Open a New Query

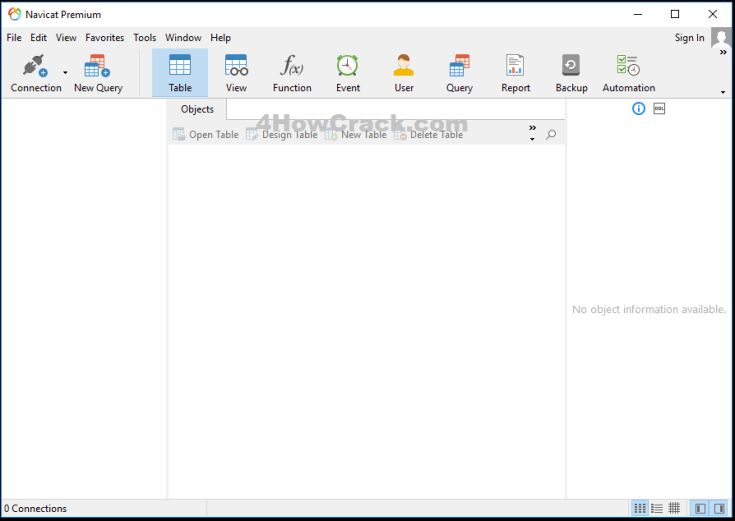tap(98, 74)
